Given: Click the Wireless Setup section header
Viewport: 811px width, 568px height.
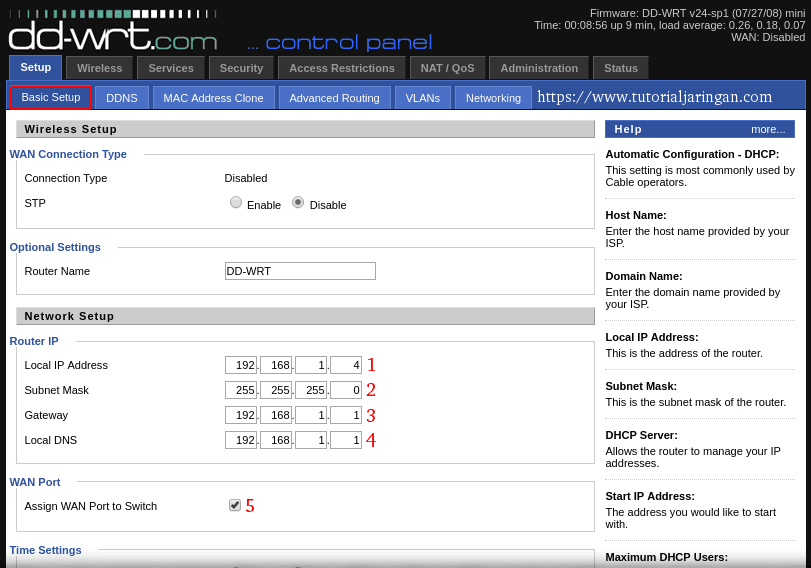Looking at the screenshot, I should click(x=305, y=129).
